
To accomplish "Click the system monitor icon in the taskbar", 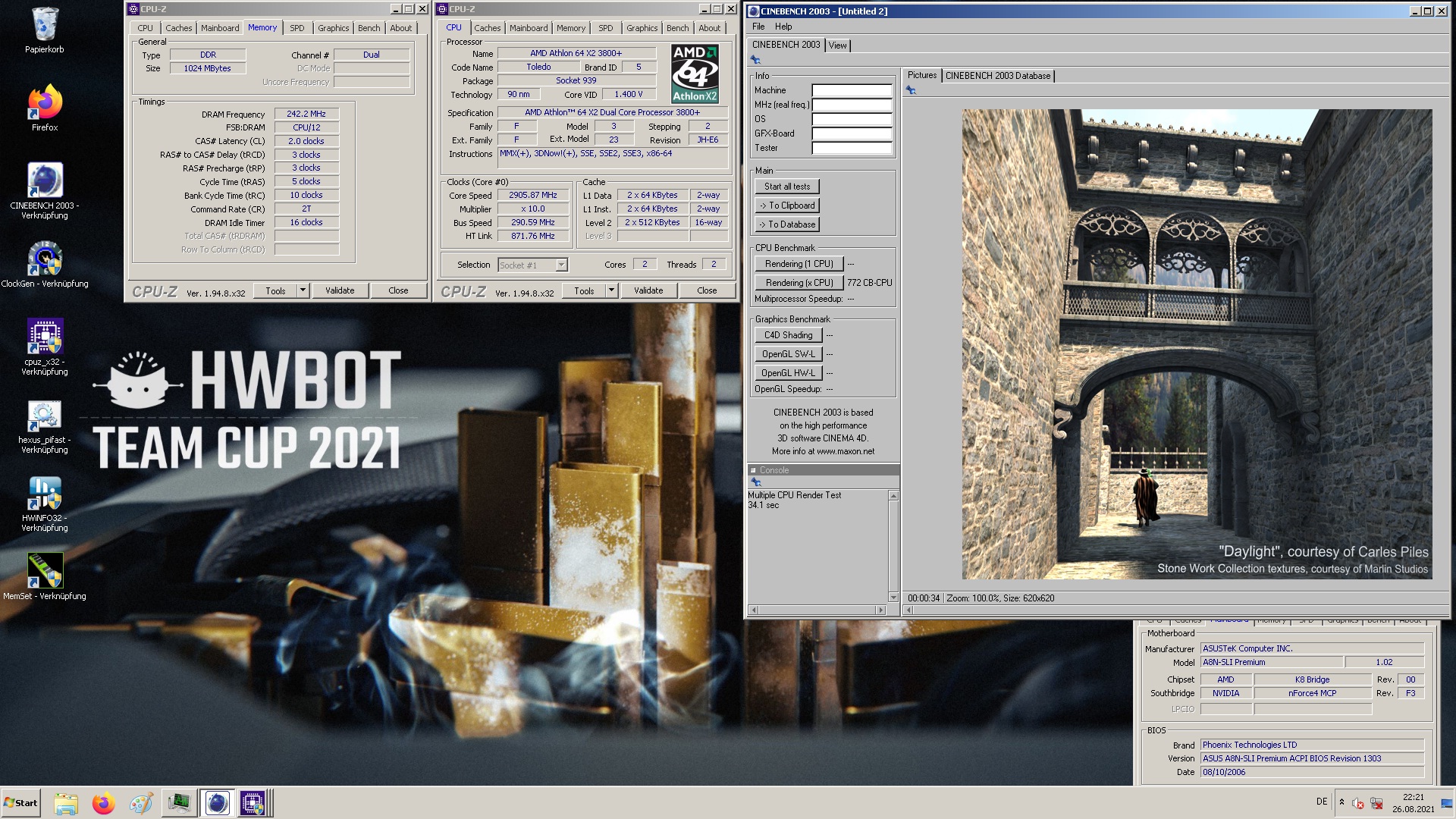I will pyautogui.click(x=179, y=803).
